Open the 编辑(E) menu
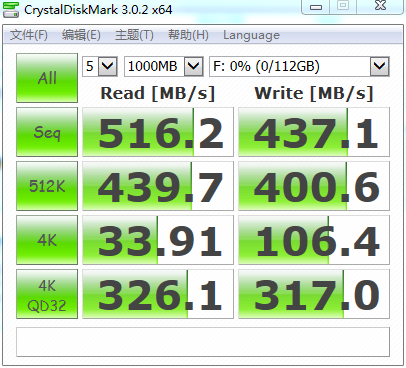Viewport: 406px width, 368px height. [x=81, y=35]
